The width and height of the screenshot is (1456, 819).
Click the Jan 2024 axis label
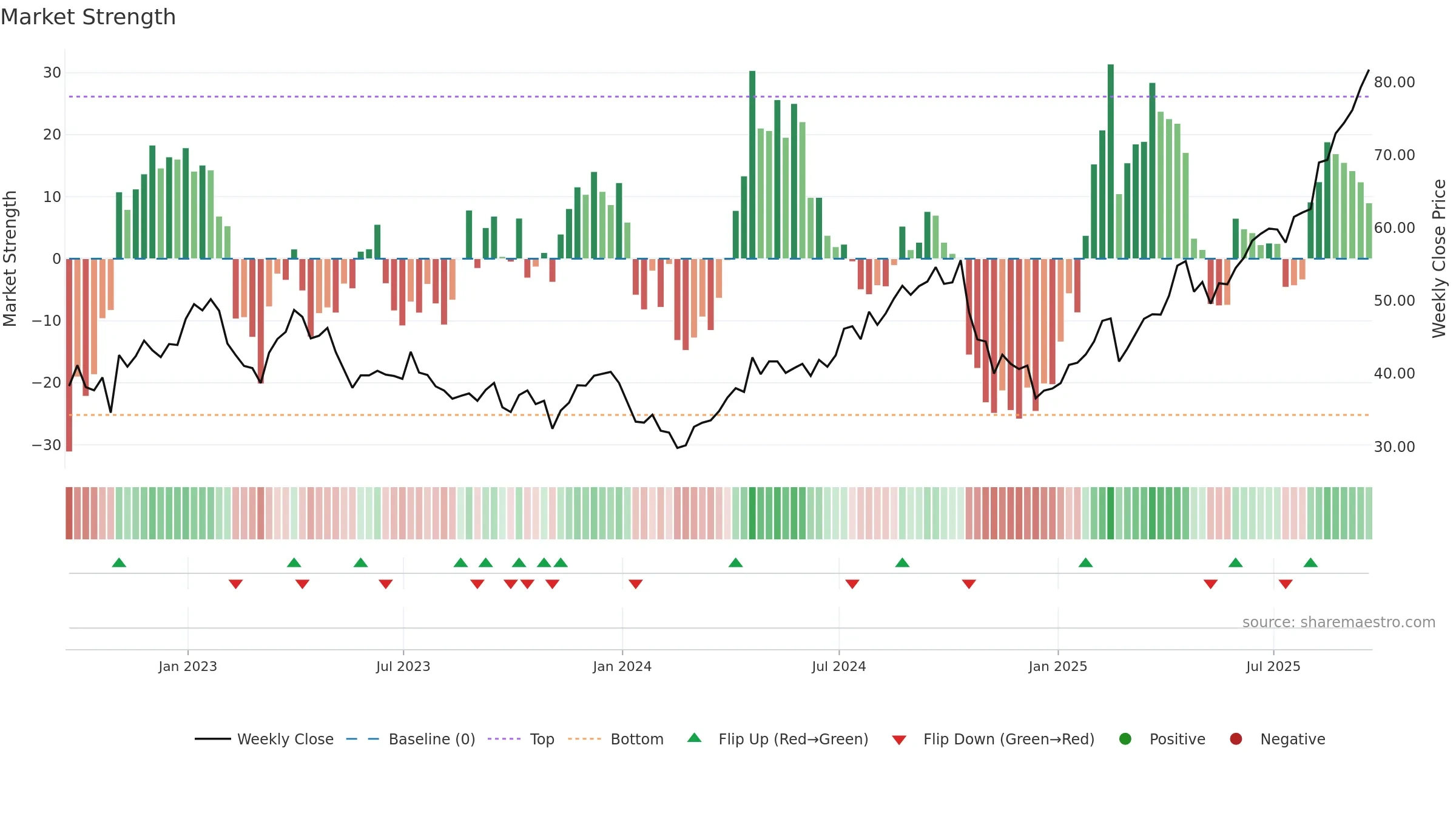[622, 666]
